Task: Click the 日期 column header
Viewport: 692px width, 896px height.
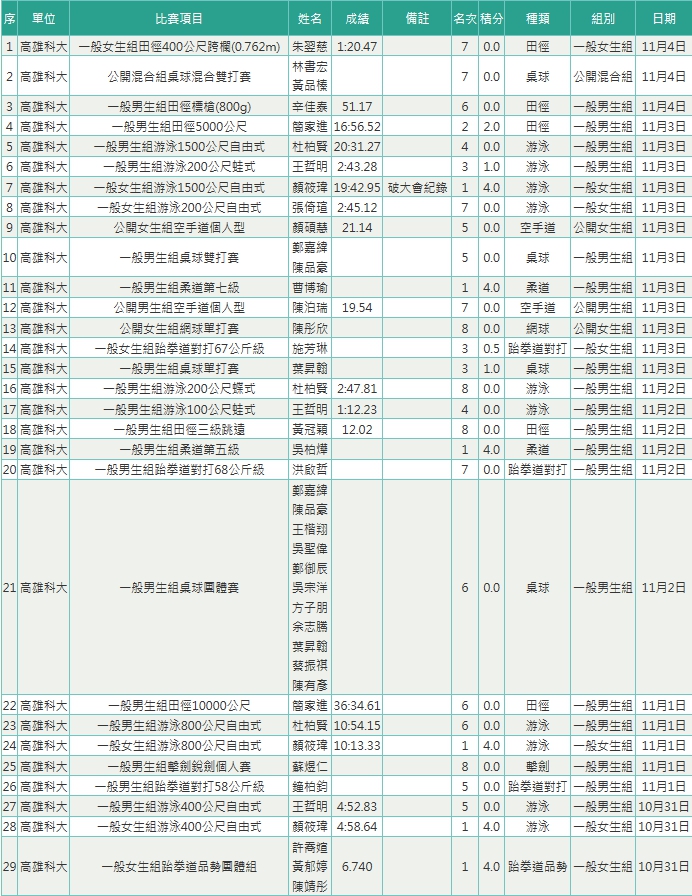Action: click(x=663, y=19)
